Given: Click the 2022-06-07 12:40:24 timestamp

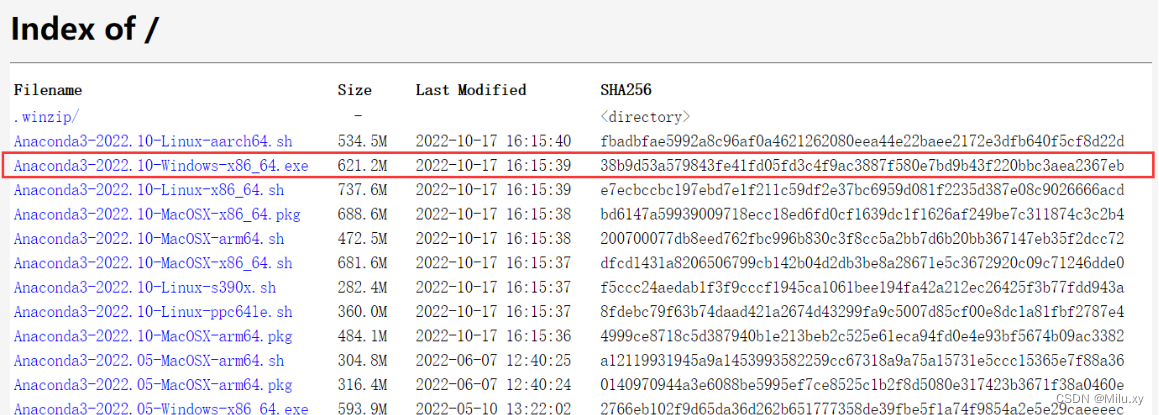Looking at the screenshot, I should [x=493, y=385].
